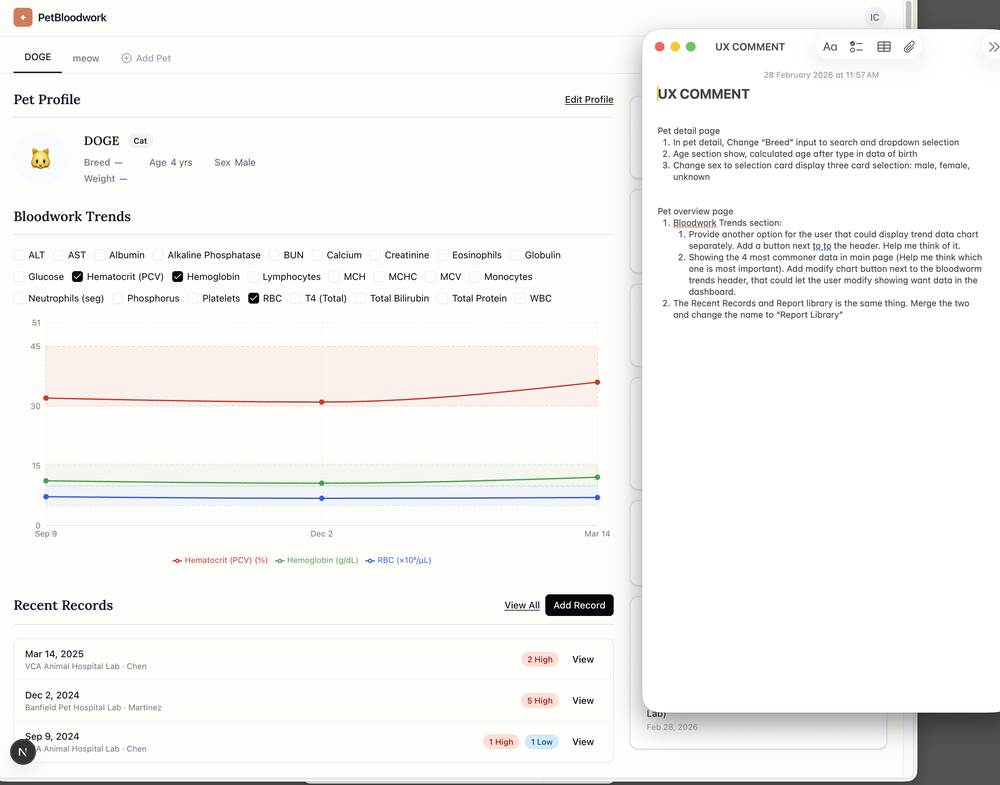Check the Creatinine checkbox
Screen dimensions: 1000x785
[x=375, y=255]
